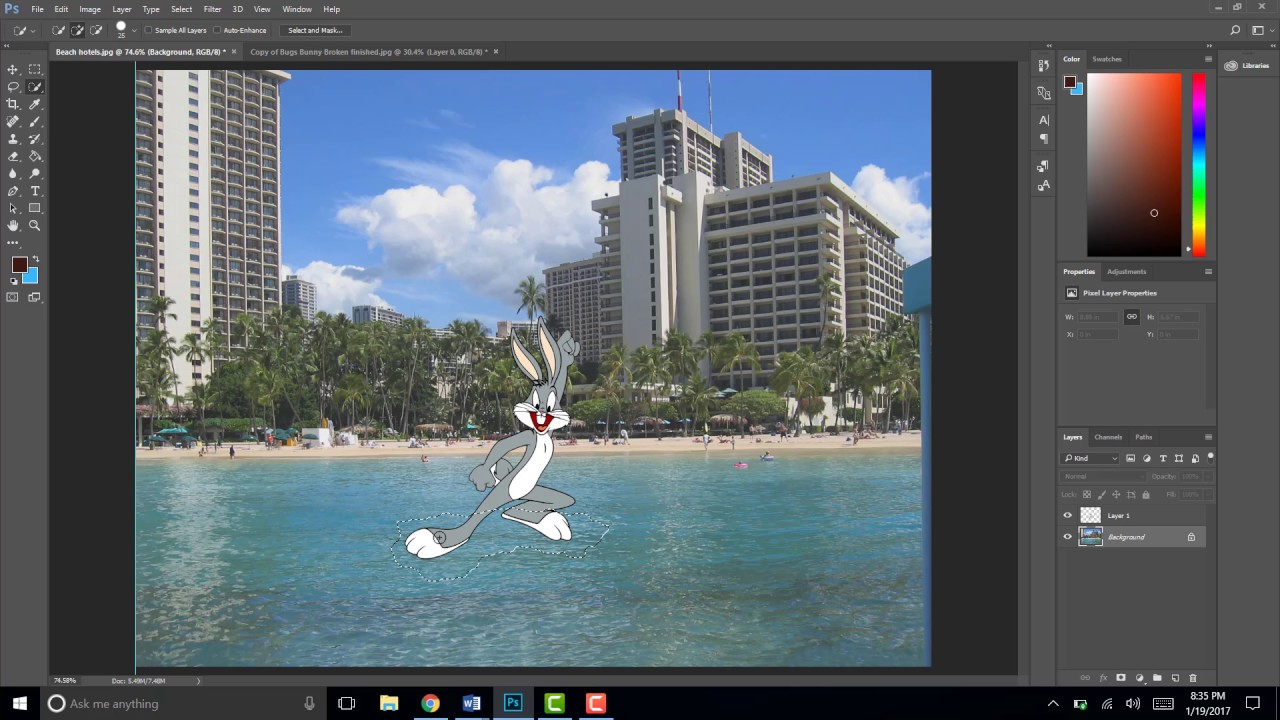
Task: Select the Zoom tool
Action: coord(35,226)
